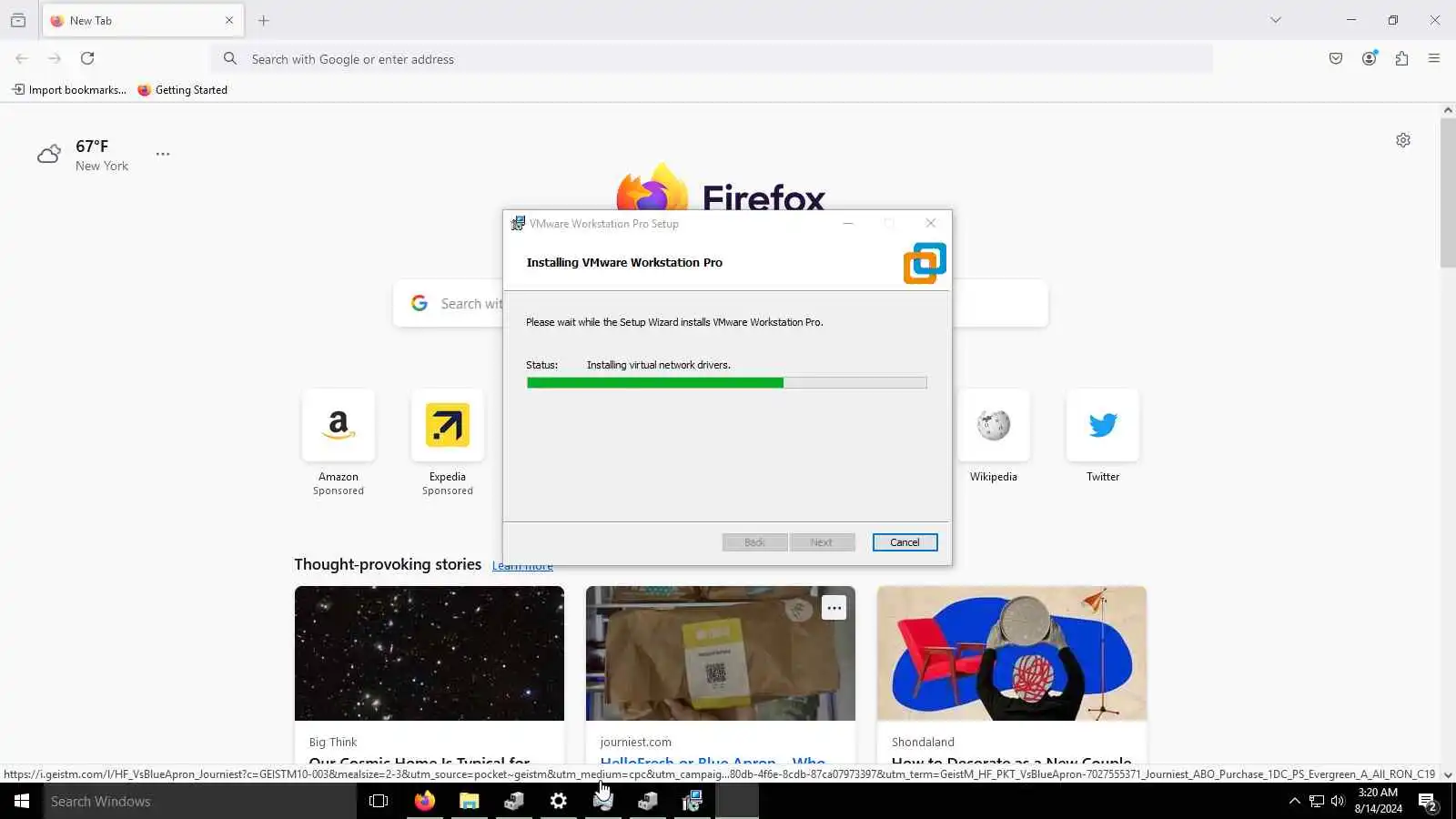Minimize the VMware Setup dialog
Screen dimensions: 1456x819
[848, 224]
